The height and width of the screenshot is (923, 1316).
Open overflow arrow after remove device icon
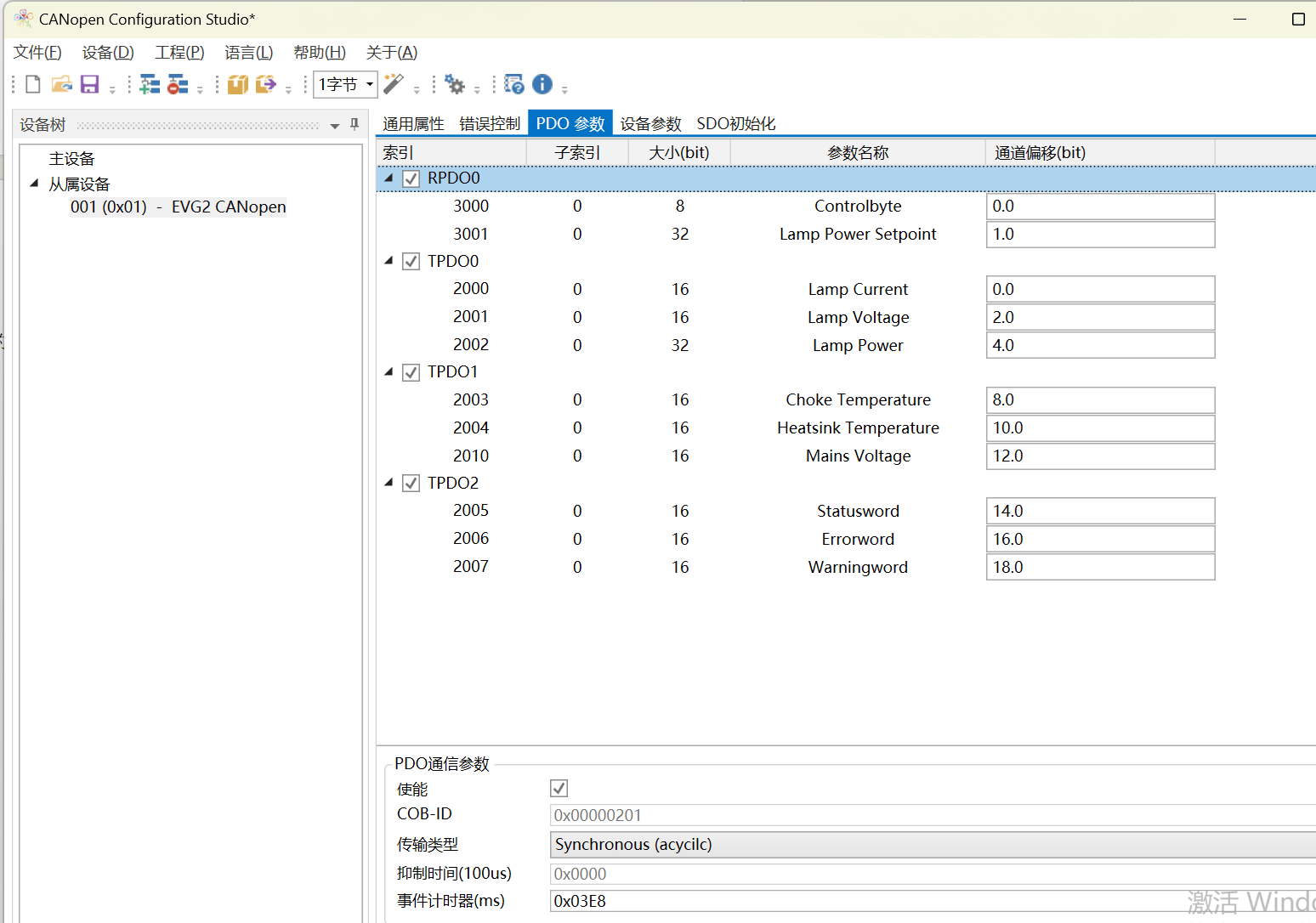pyautogui.click(x=200, y=89)
